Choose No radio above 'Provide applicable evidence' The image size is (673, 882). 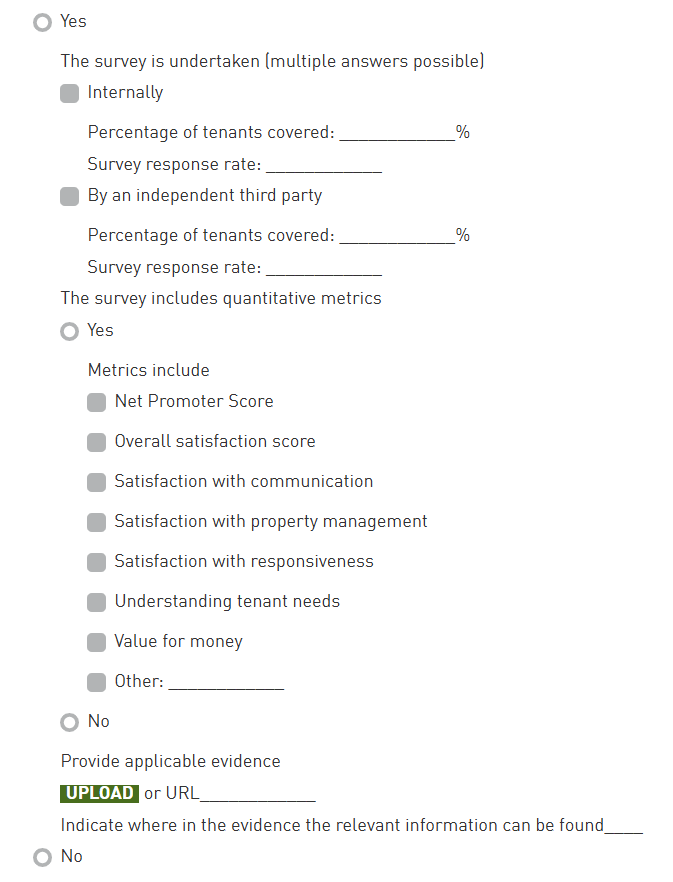69,722
